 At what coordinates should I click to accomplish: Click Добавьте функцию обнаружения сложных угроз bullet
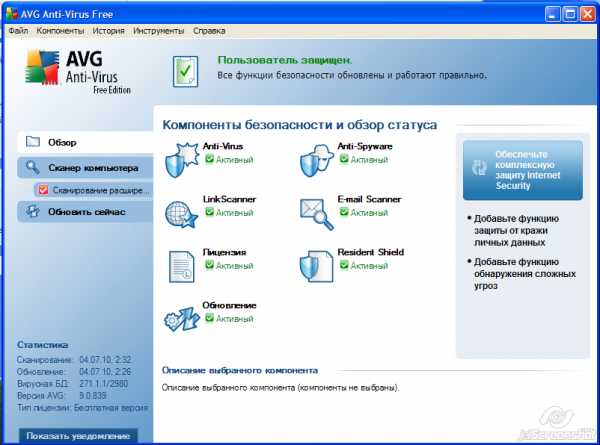[x=522, y=274]
